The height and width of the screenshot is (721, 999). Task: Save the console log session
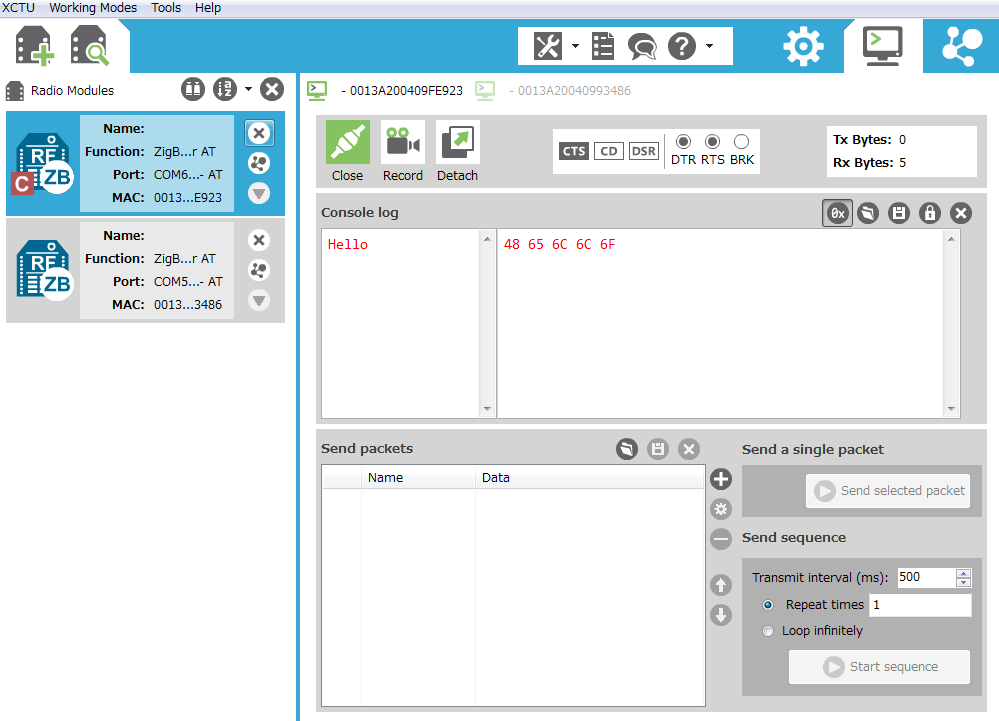(899, 213)
